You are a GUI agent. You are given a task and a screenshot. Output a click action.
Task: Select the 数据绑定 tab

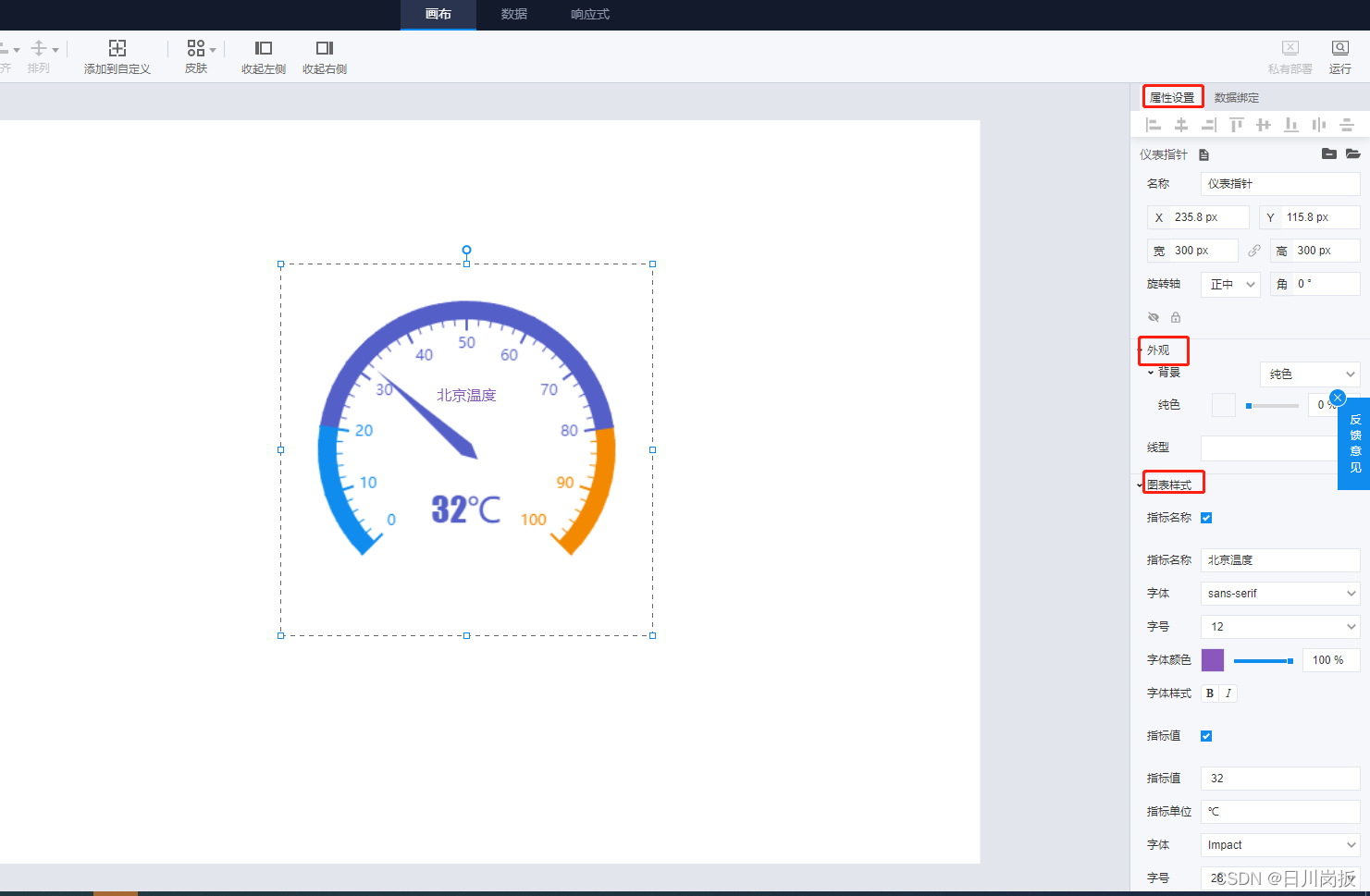click(x=1237, y=97)
